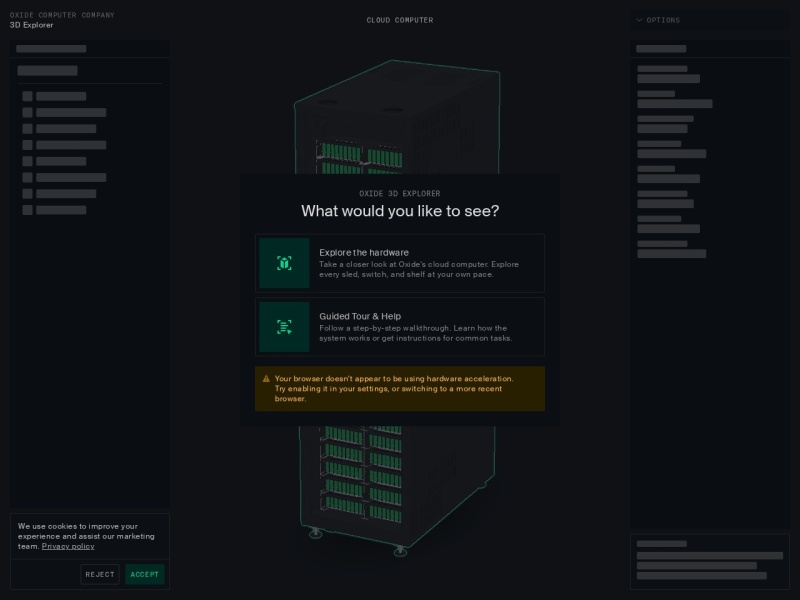Click the 'Take a closer look at Oxide's cloud computer' description
The width and height of the screenshot is (800, 600).
(419, 269)
